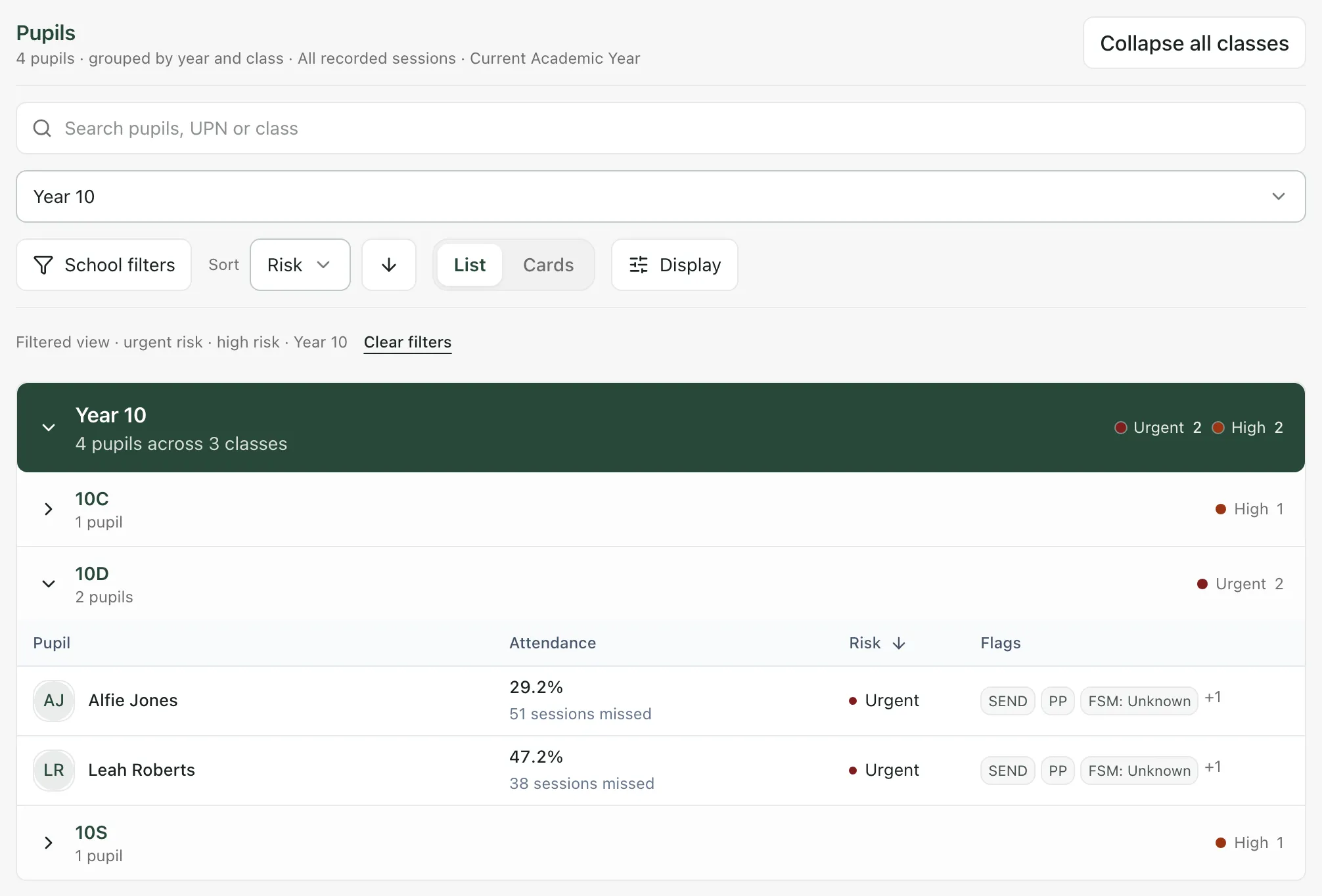Click SEND flag for Alfie Jones

pyautogui.click(x=1008, y=702)
